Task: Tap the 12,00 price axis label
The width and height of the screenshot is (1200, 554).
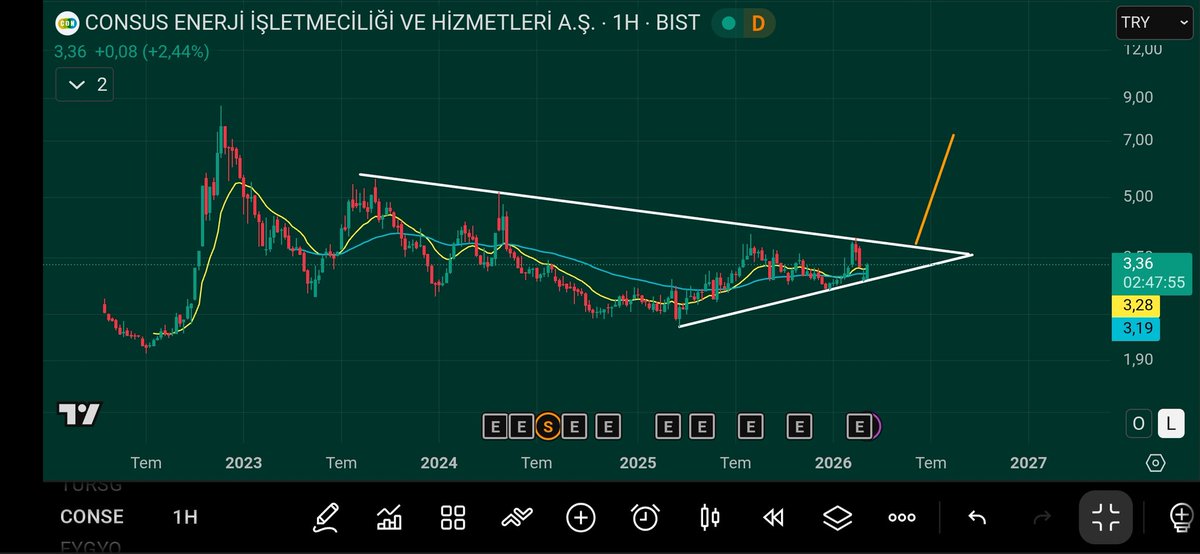Action: coord(1141,50)
